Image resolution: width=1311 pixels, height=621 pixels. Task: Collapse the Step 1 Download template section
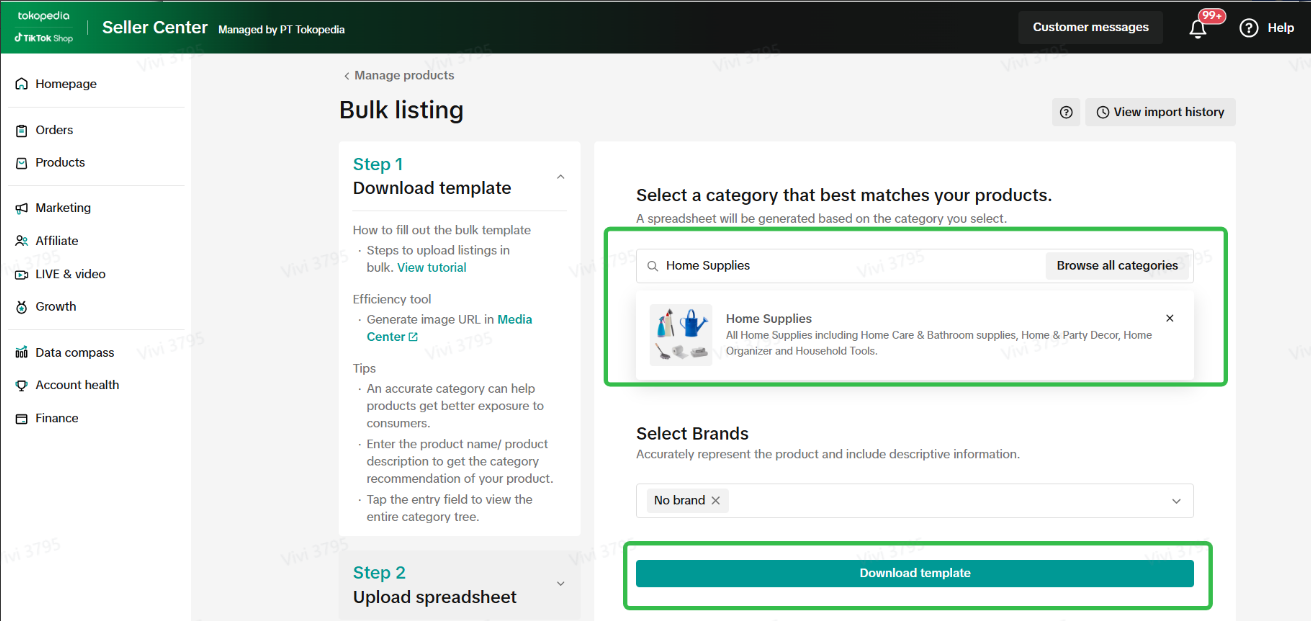click(x=560, y=177)
